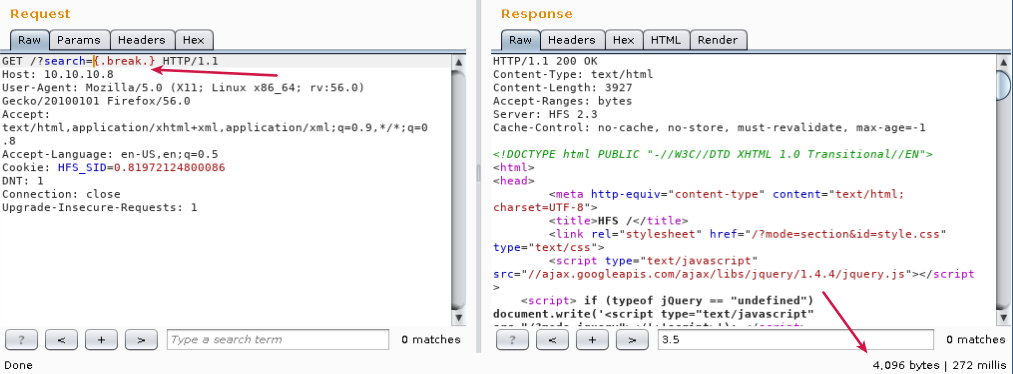The image size is (1013, 374).
Task: Click the Request scrollbar down arrow
Action: pos(458,318)
